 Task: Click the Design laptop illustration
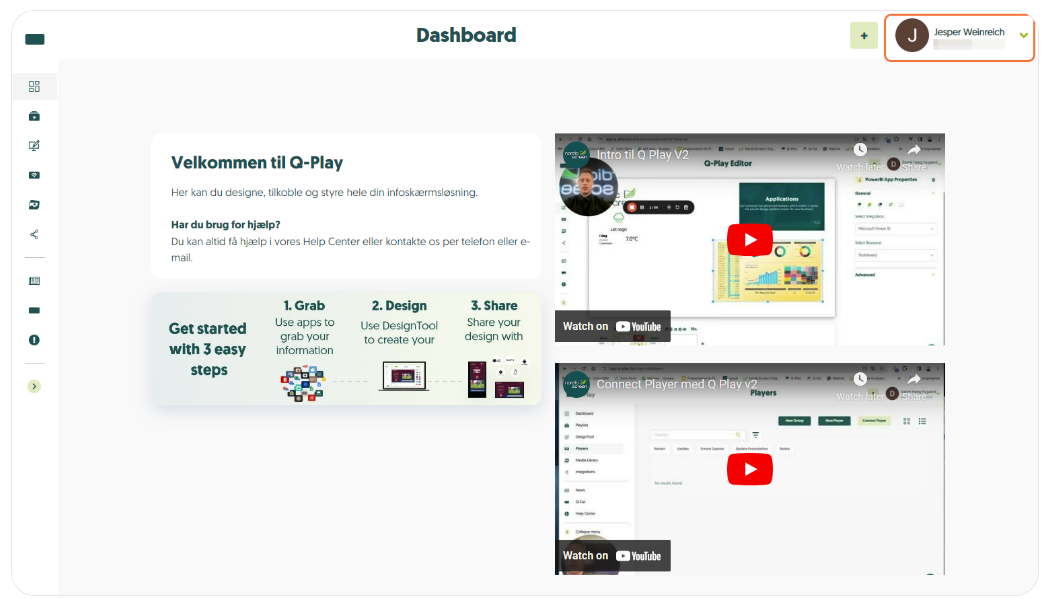pyautogui.click(x=404, y=376)
